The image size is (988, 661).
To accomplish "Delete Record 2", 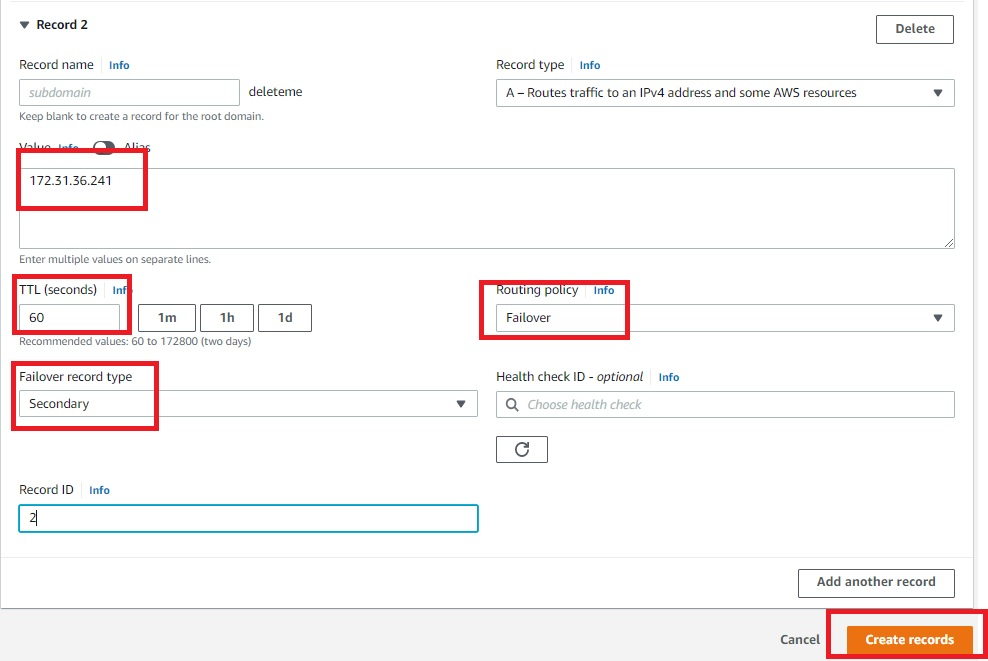I will click(914, 29).
